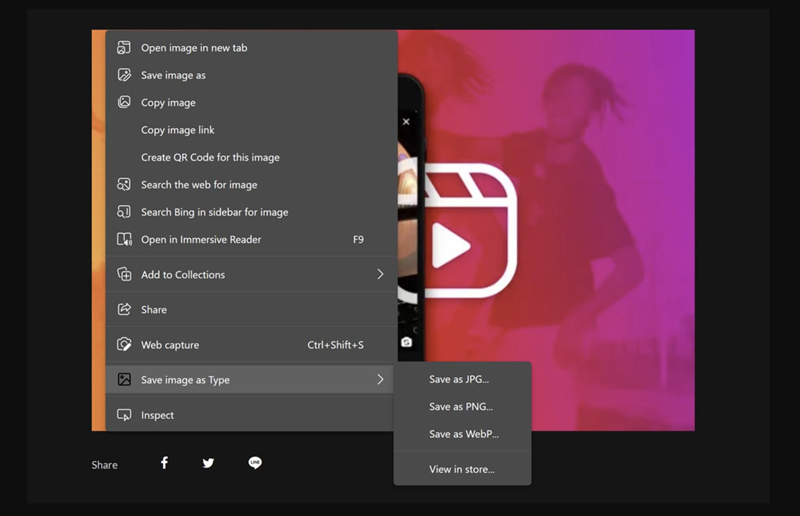Expand the Add to Collections submenu arrow

(380, 275)
